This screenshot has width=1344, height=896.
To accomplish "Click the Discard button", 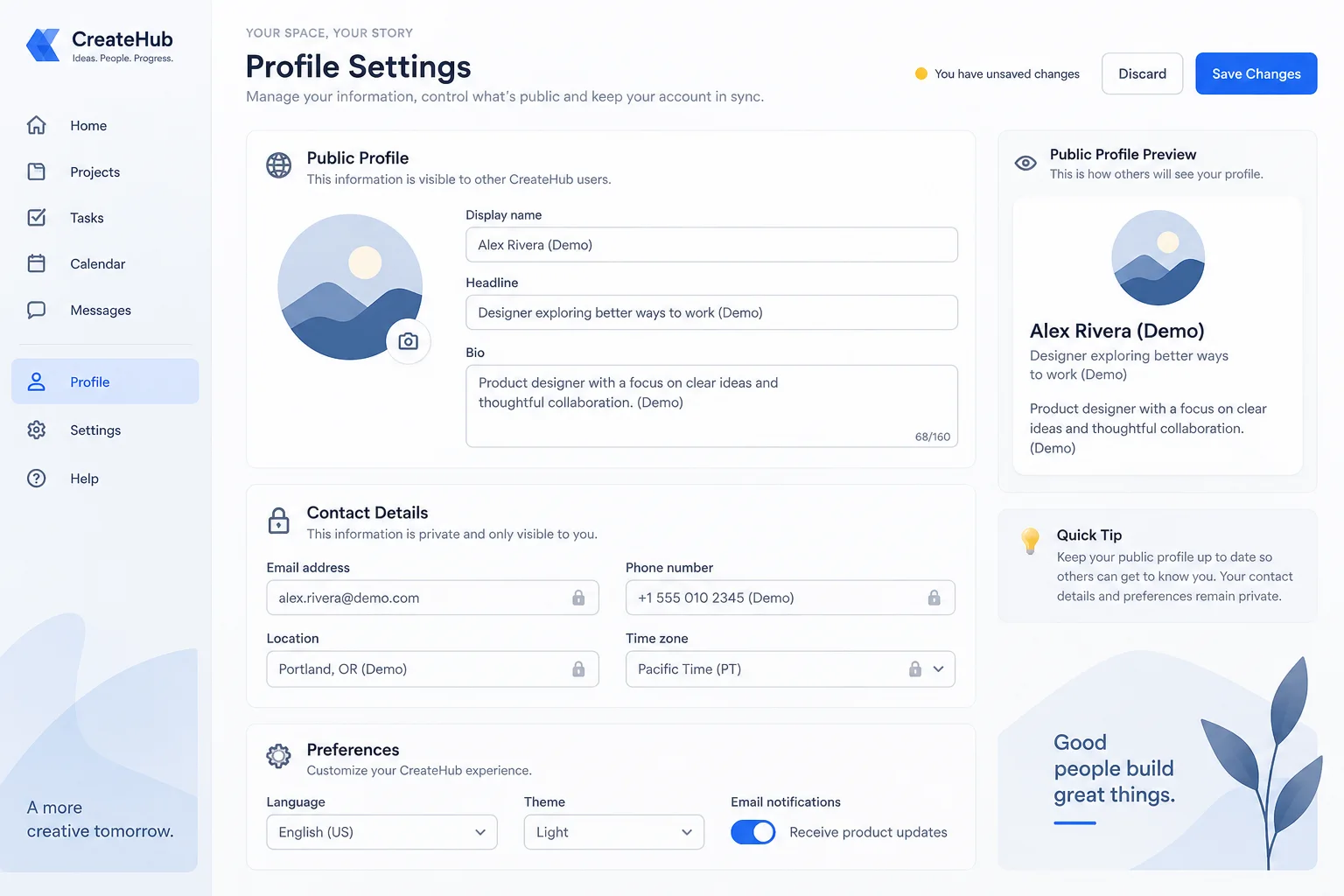I will coord(1143,73).
